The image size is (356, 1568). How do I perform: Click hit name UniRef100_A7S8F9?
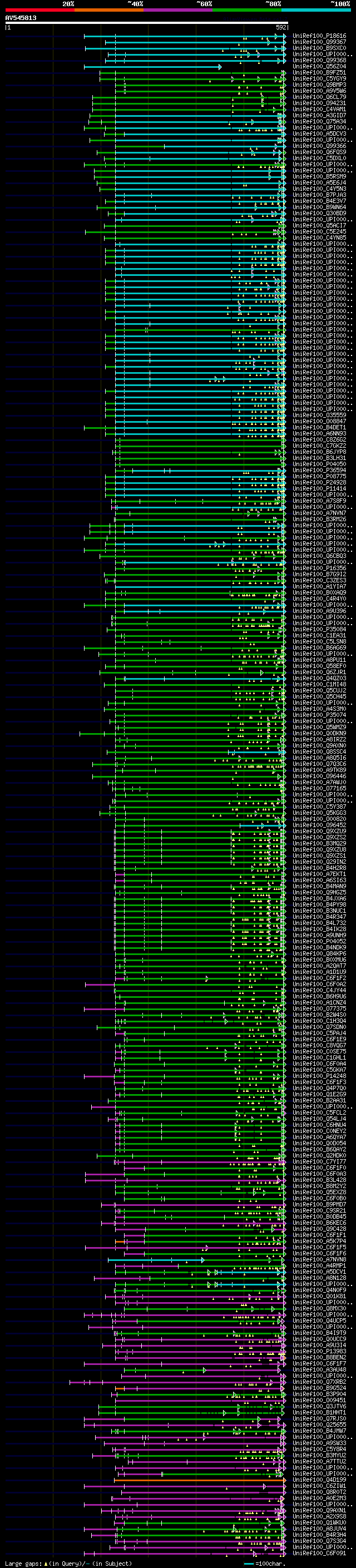319,501
